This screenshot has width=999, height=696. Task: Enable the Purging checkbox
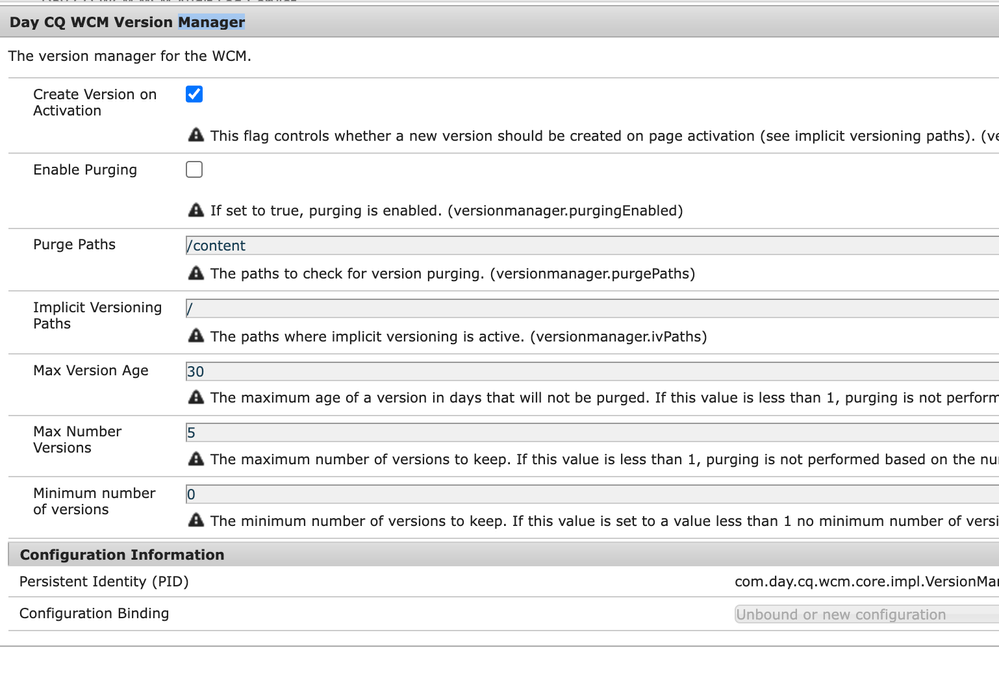coord(194,169)
